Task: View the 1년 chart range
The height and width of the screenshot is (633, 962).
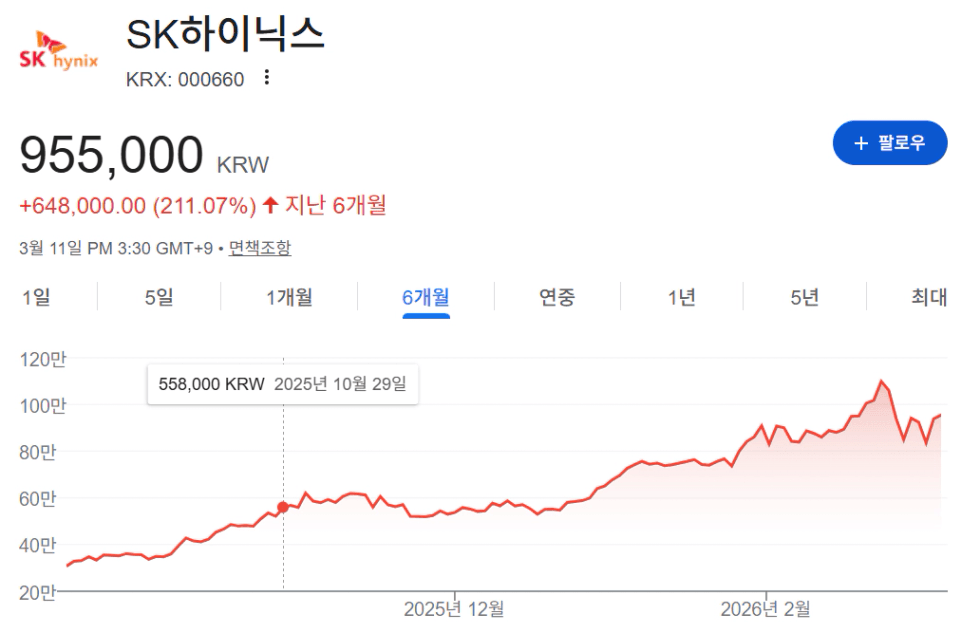Action: [682, 297]
